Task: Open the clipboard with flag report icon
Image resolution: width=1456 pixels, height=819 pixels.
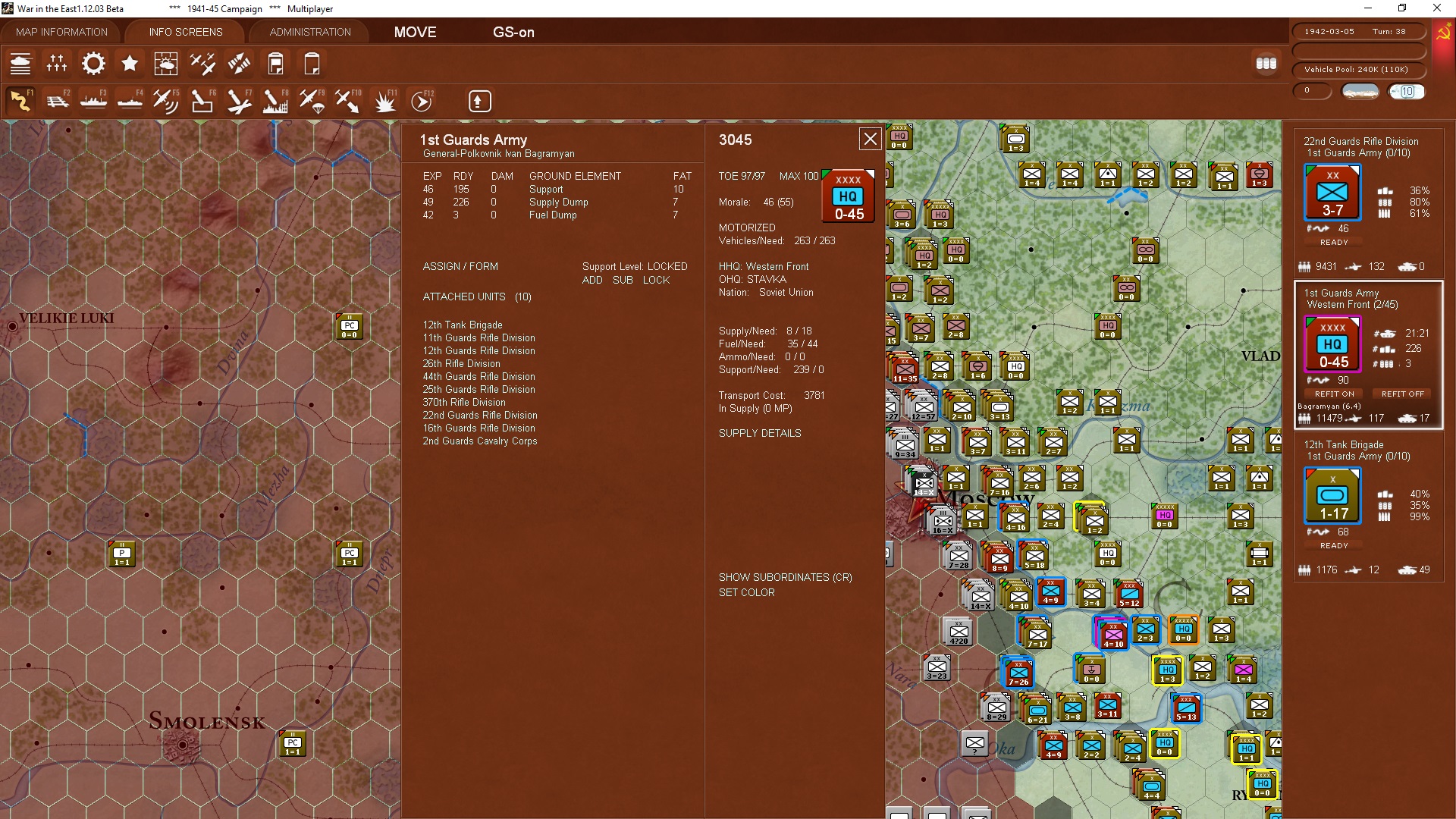Action: click(275, 64)
